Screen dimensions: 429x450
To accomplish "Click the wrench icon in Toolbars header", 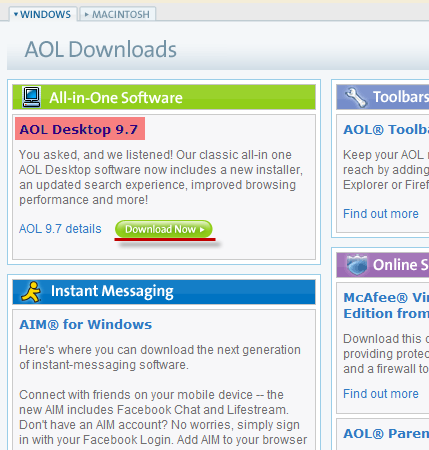I will pyautogui.click(x=356, y=97).
